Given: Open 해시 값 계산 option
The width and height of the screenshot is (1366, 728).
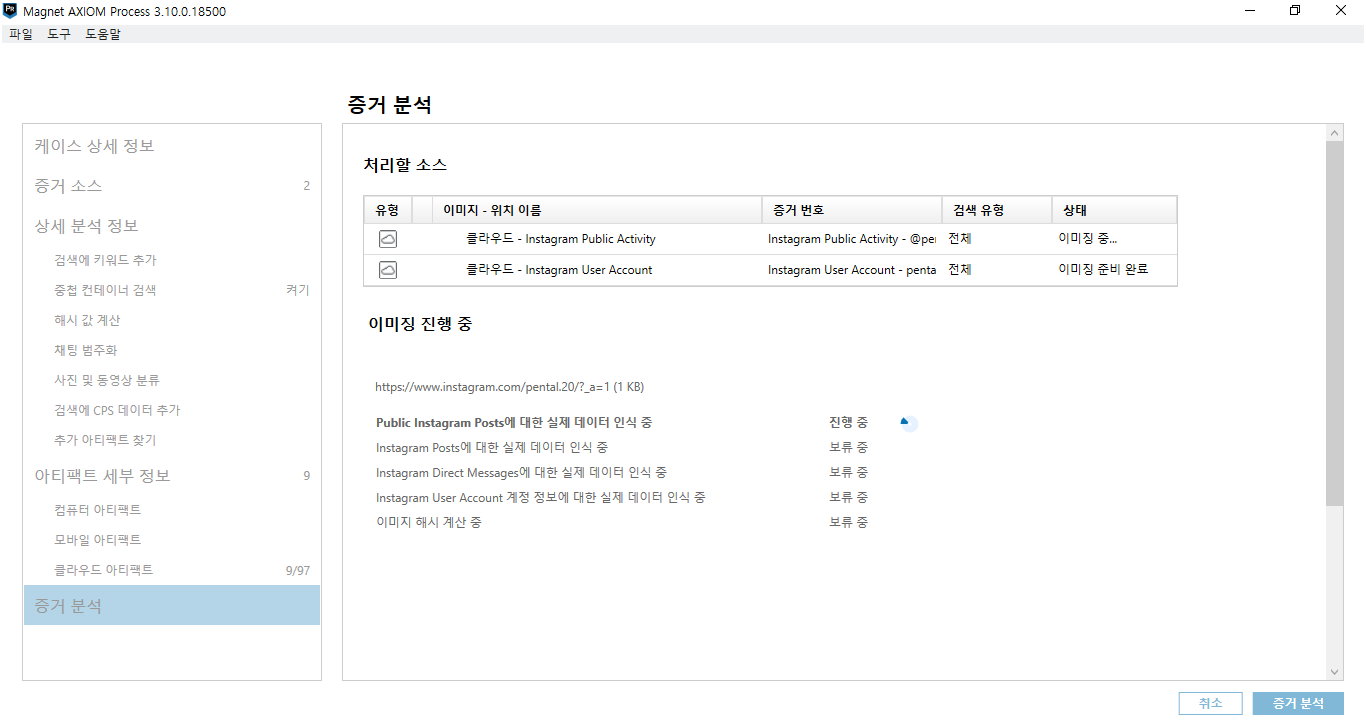Looking at the screenshot, I should pos(87,320).
